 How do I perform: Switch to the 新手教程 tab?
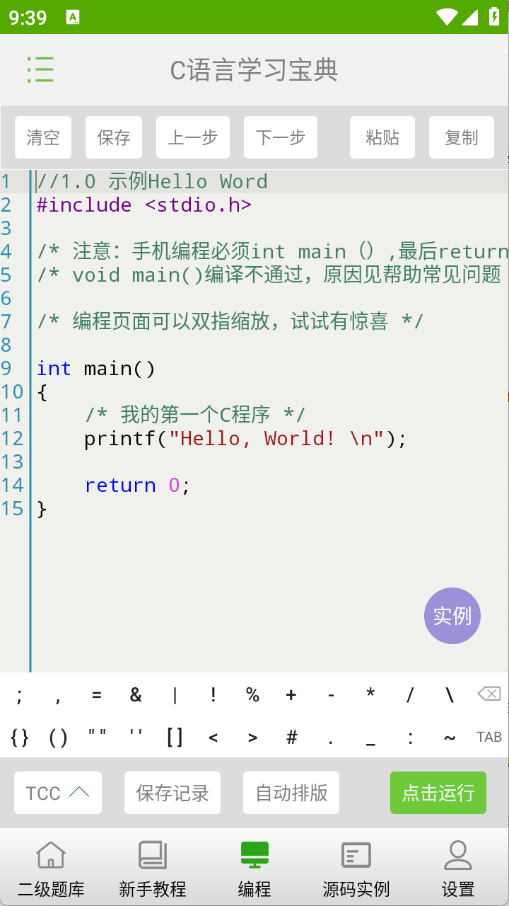[x=153, y=868]
